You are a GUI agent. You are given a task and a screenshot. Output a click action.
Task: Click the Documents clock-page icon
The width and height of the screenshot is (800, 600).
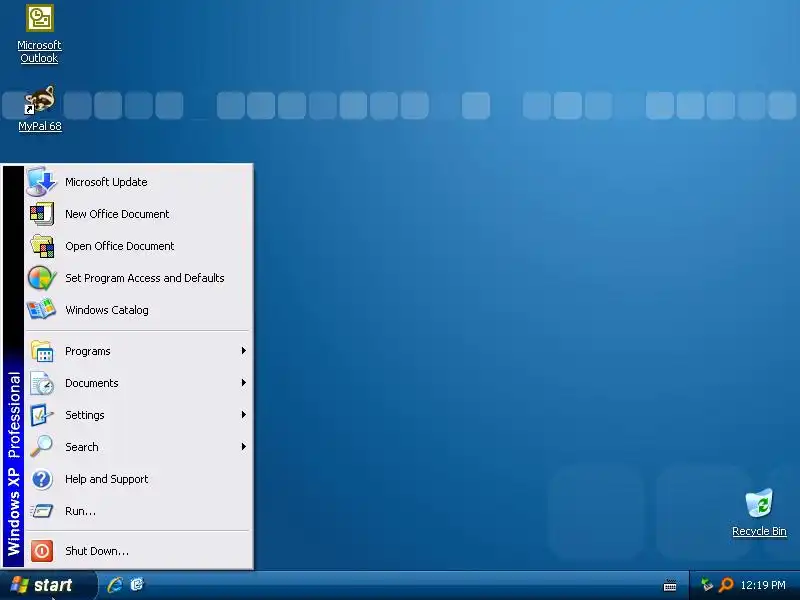point(42,383)
